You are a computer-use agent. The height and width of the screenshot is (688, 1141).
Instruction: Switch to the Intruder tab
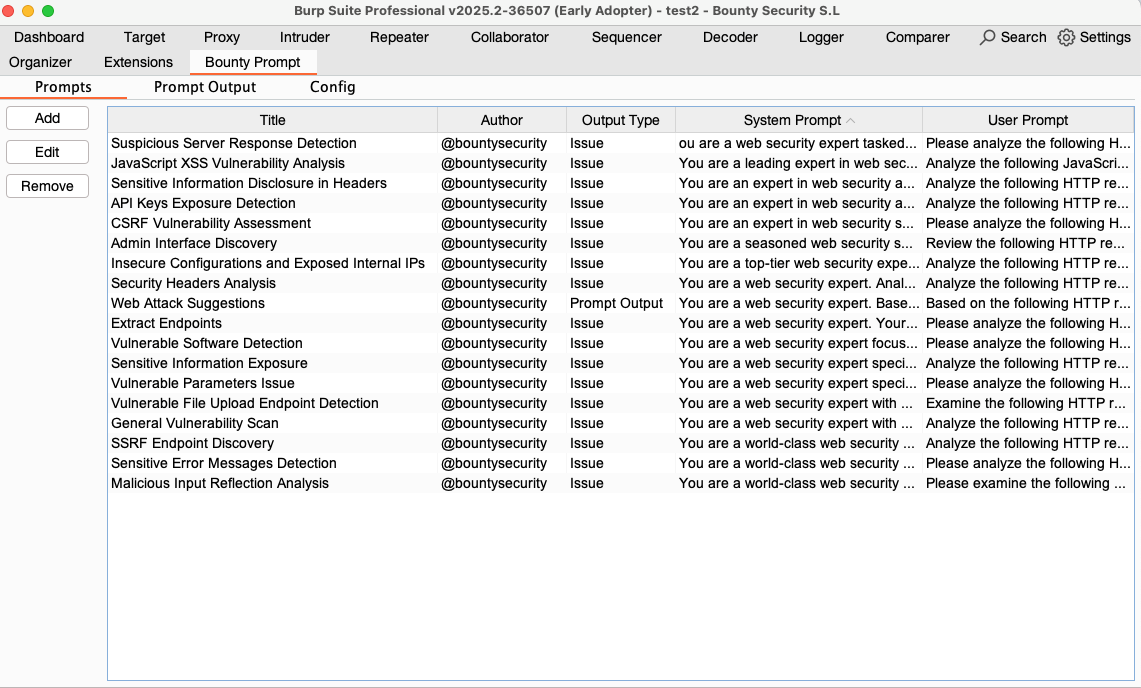(305, 37)
